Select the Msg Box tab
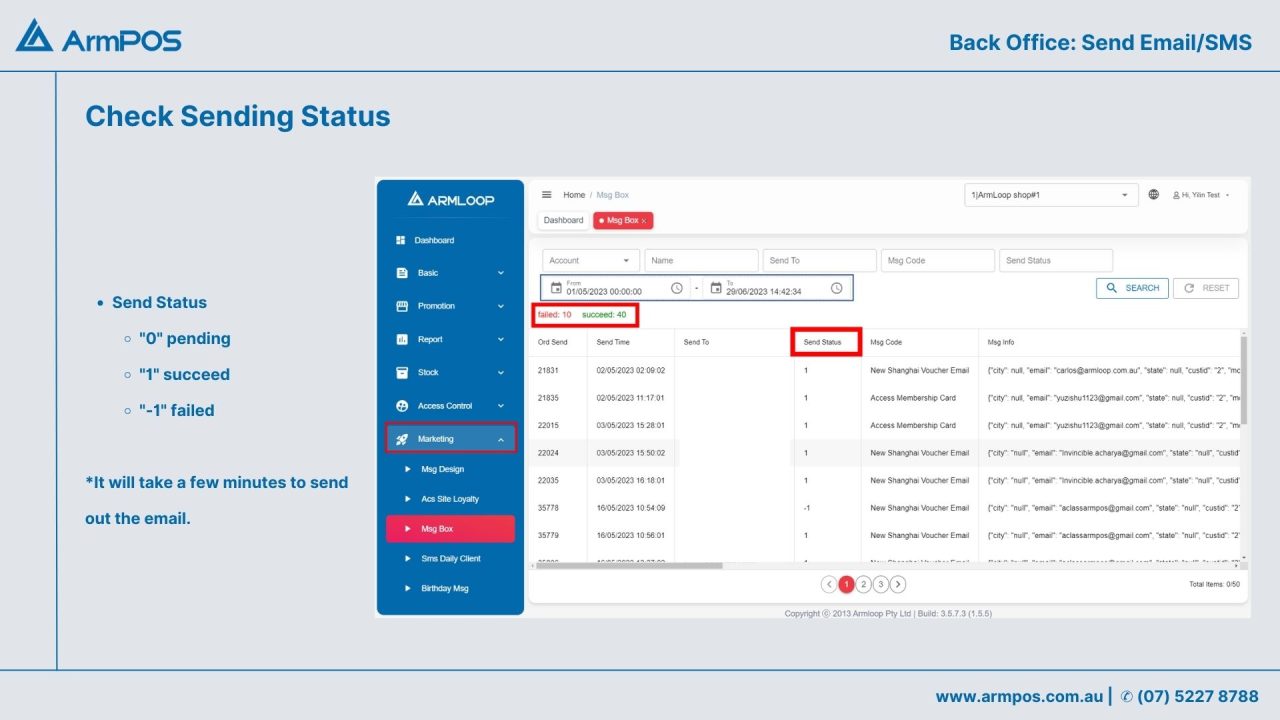The height and width of the screenshot is (720, 1280). click(618, 220)
